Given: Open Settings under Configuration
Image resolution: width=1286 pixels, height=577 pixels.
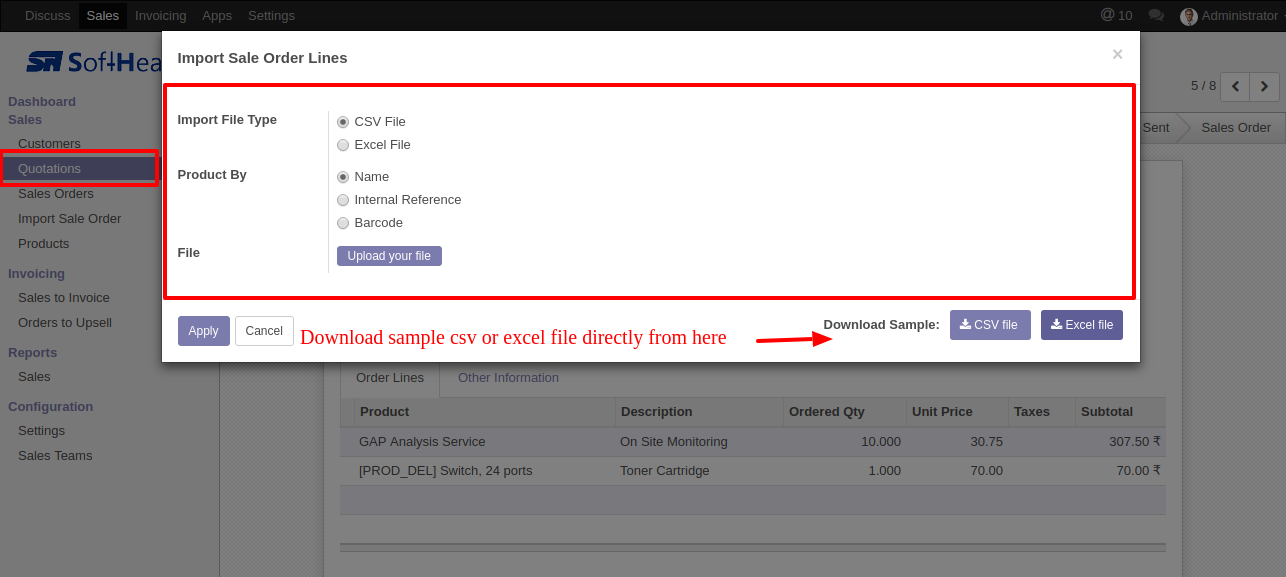Looking at the screenshot, I should pyautogui.click(x=41, y=431).
